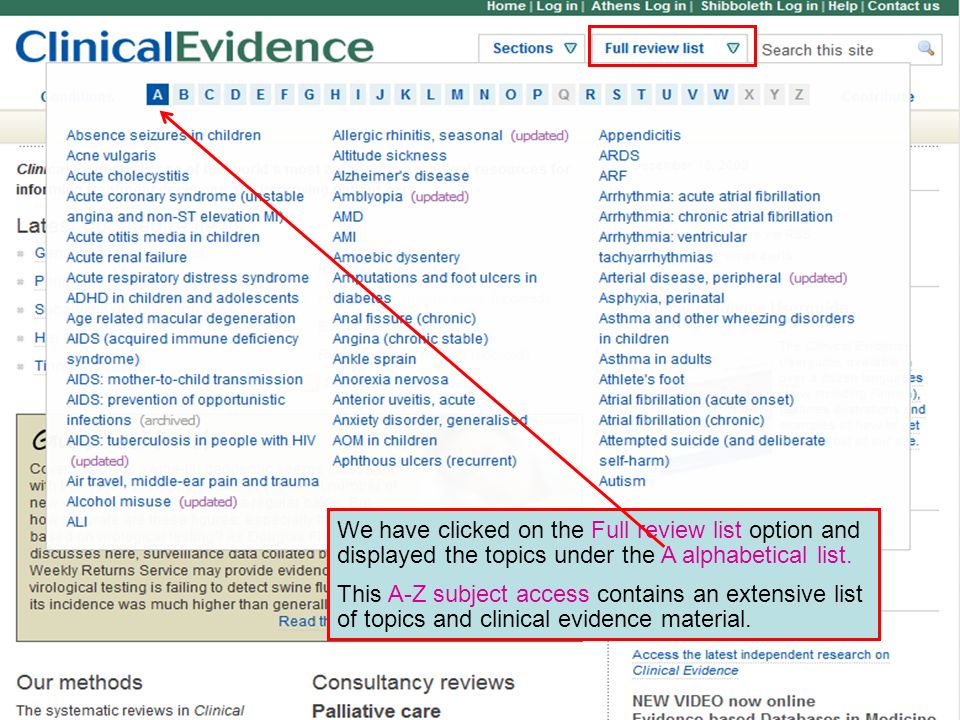Open the Full review list dropdown
The width and height of the screenshot is (960, 720).
coord(672,48)
